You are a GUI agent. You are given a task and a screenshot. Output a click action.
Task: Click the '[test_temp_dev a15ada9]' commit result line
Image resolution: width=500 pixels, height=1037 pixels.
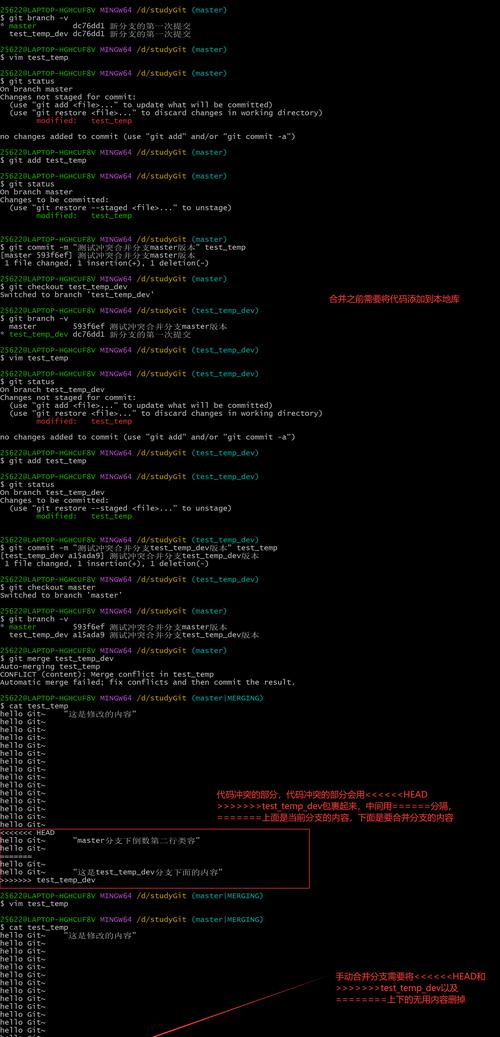coord(129,556)
